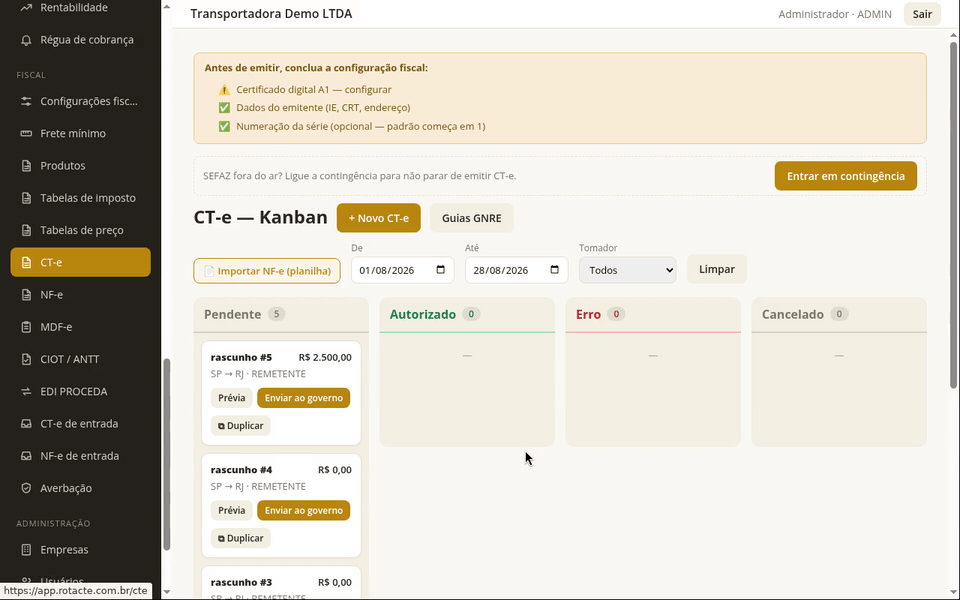The height and width of the screenshot is (600, 960).
Task: Click the 'R$ 2.500,00' value
Action: 325,358
